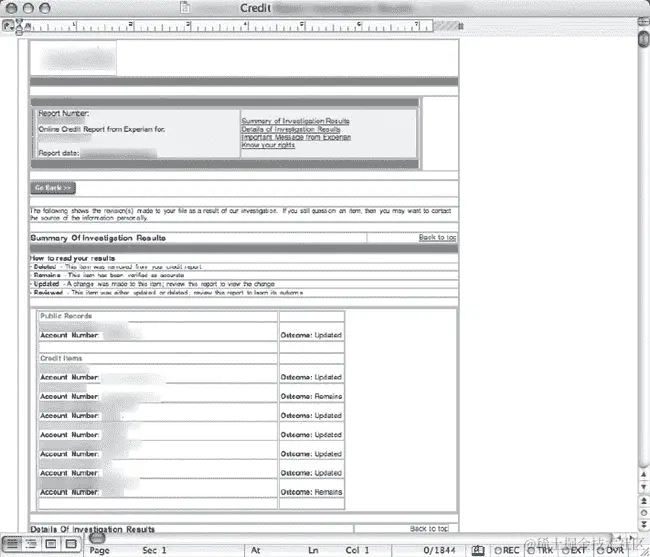Click the Select Browse Object circle button
Image resolution: width=650 pixels, height=557 pixels.
[x=643, y=513]
